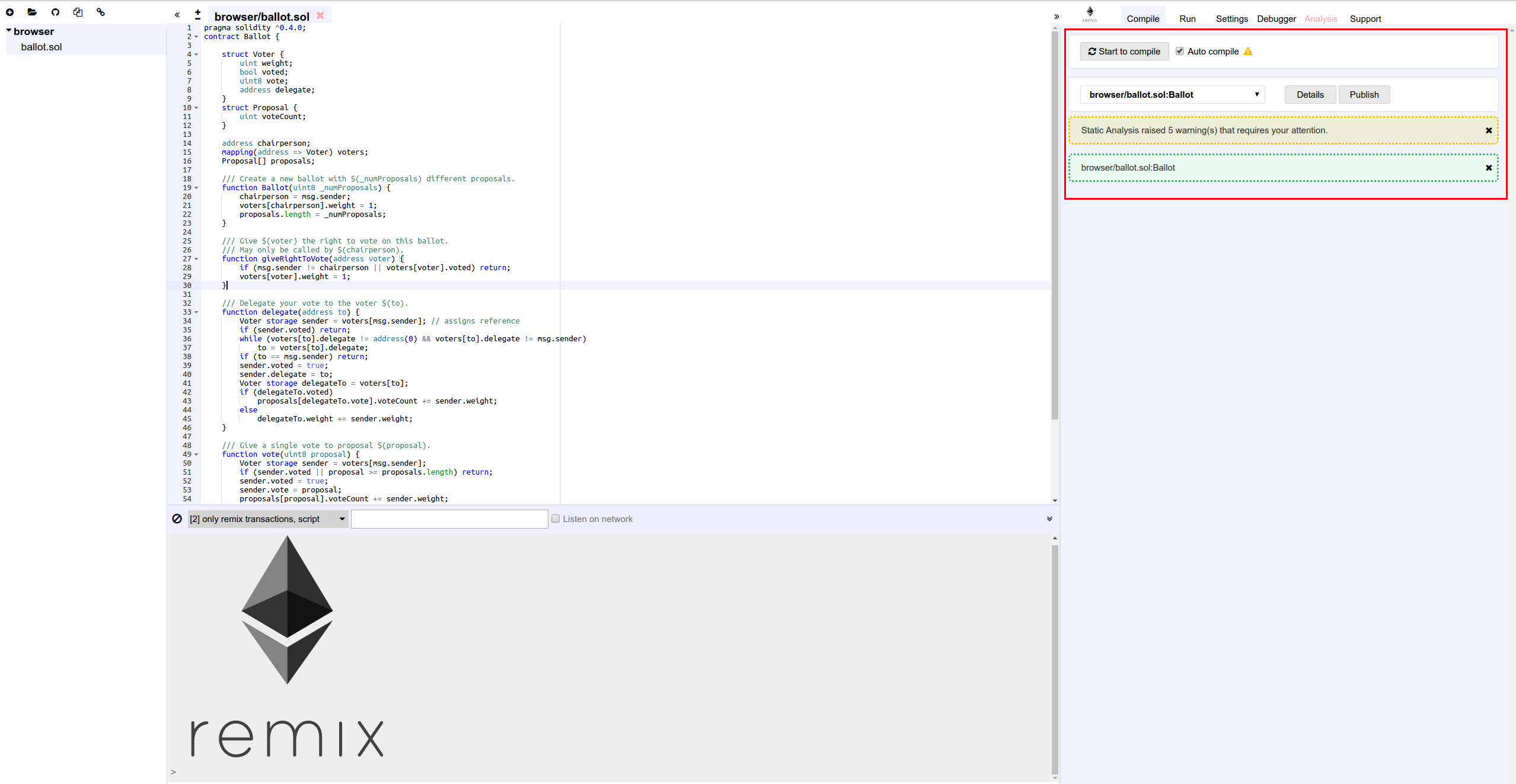This screenshot has height=784, width=1516.
Task: Open the terminal filter dropdown 'only remix transactions, script'
Action: (267, 519)
